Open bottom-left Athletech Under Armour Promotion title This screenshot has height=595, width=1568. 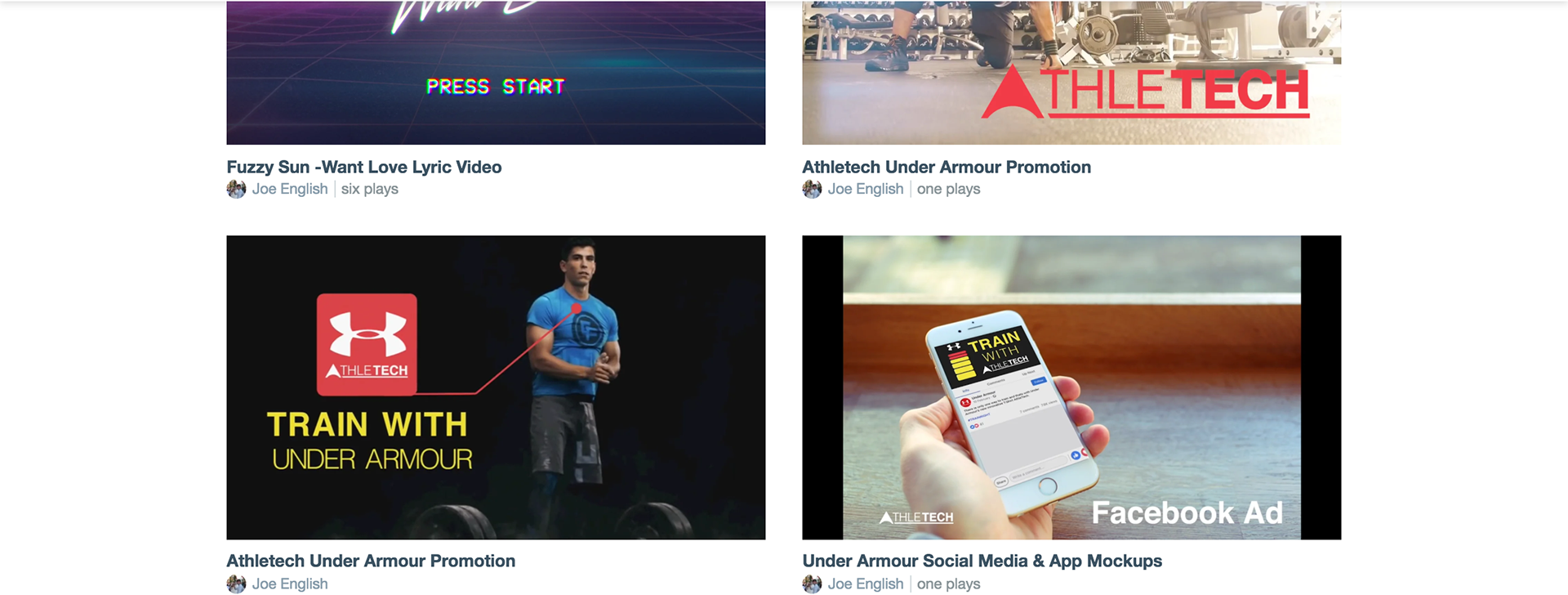click(371, 561)
